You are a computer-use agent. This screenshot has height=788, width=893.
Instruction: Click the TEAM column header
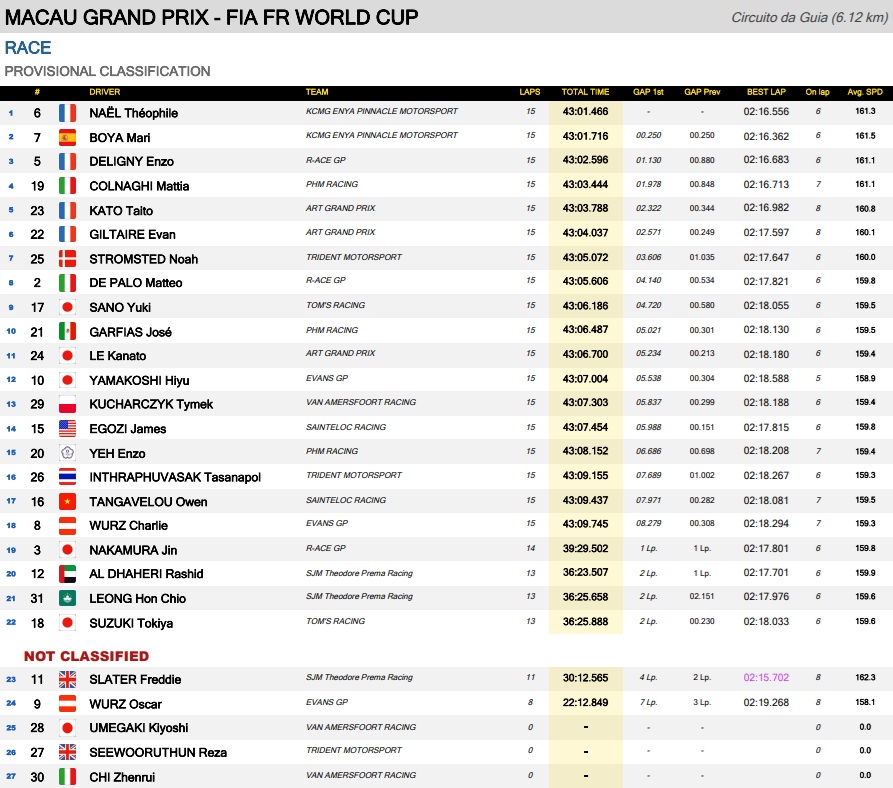pyautogui.click(x=317, y=92)
